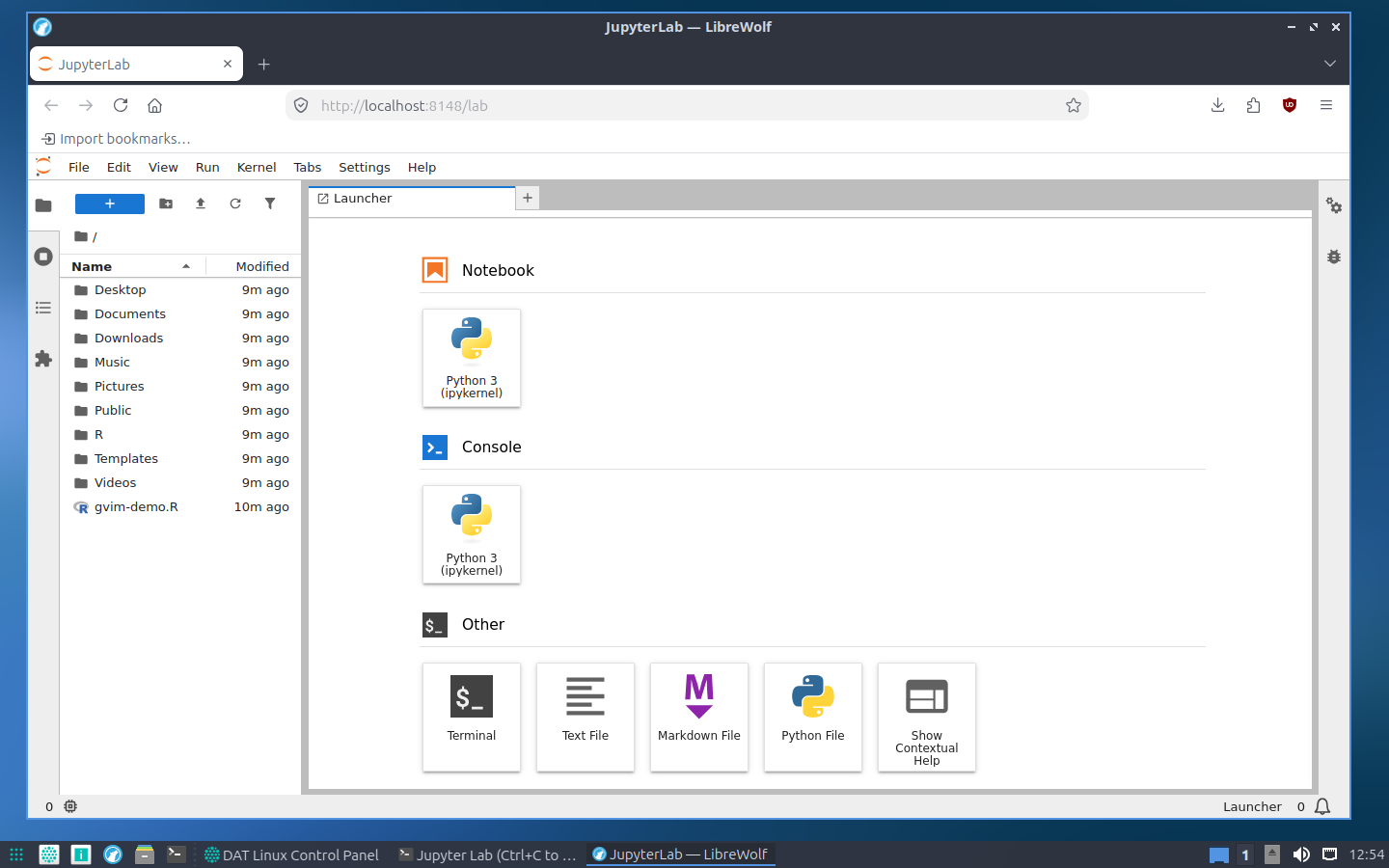Select the Downloads folder
The width and height of the screenshot is (1389, 868).
[x=180, y=338]
